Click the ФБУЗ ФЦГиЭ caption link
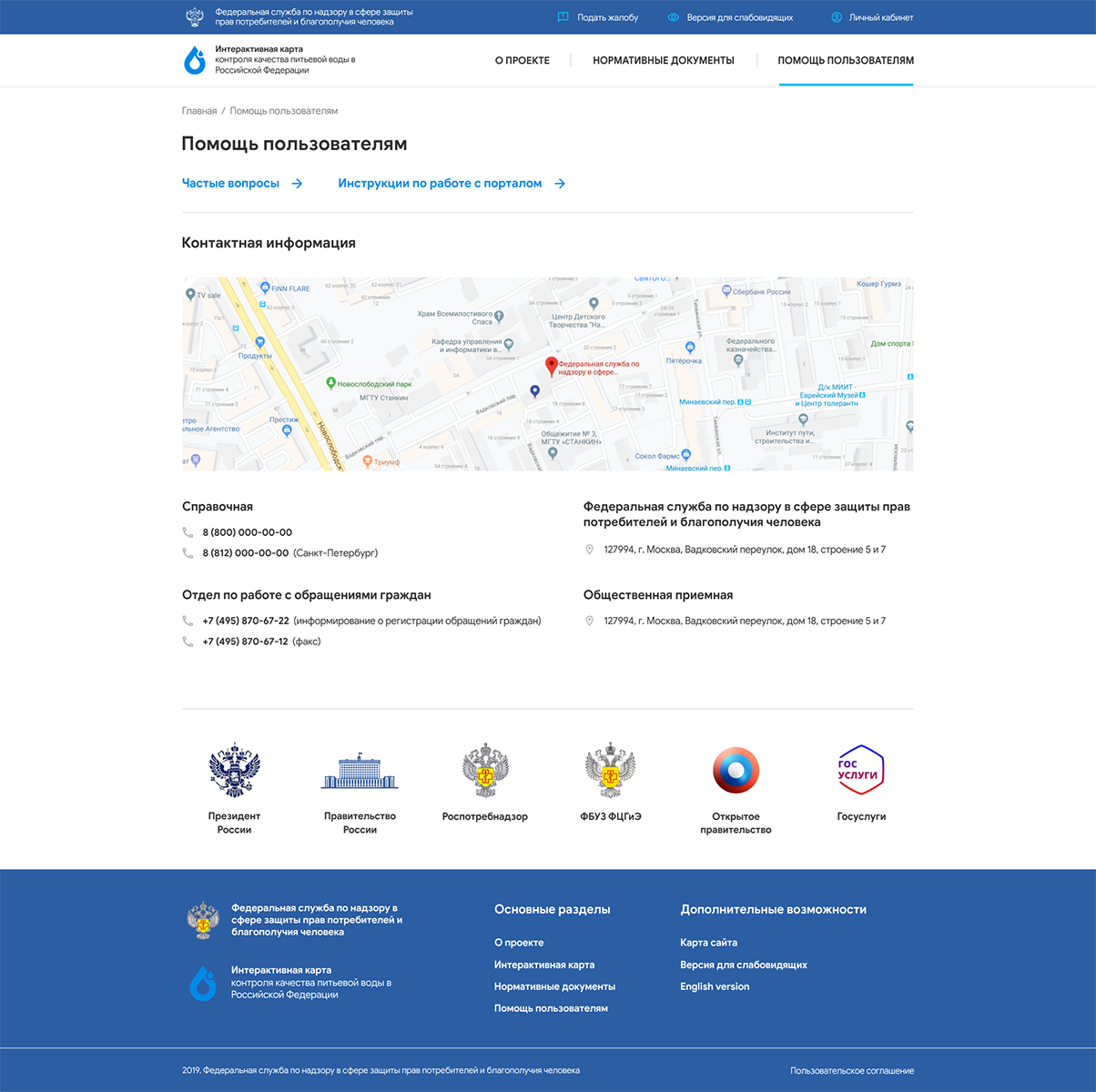Screen dimensions: 1096x1092 click(611, 816)
